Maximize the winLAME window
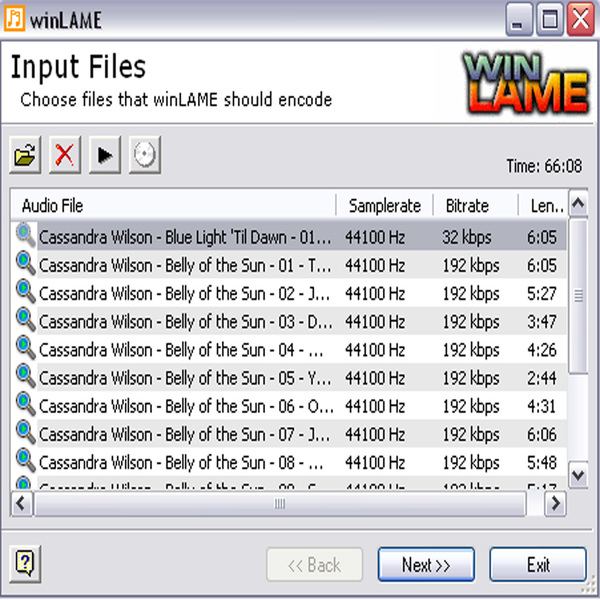600x600 pixels. [x=549, y=19]
